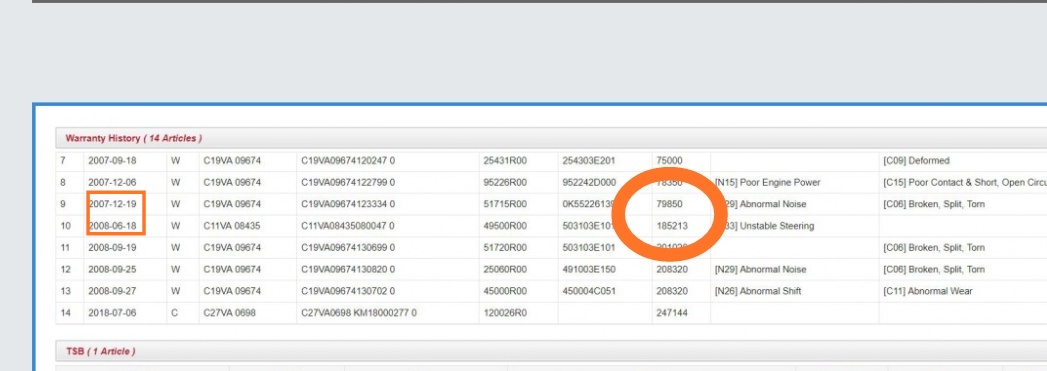The width and height of the screenshot is (1047, 371).
Task: Select '[C11] Abnormal Wear' cell
Action: coord(927,292)
